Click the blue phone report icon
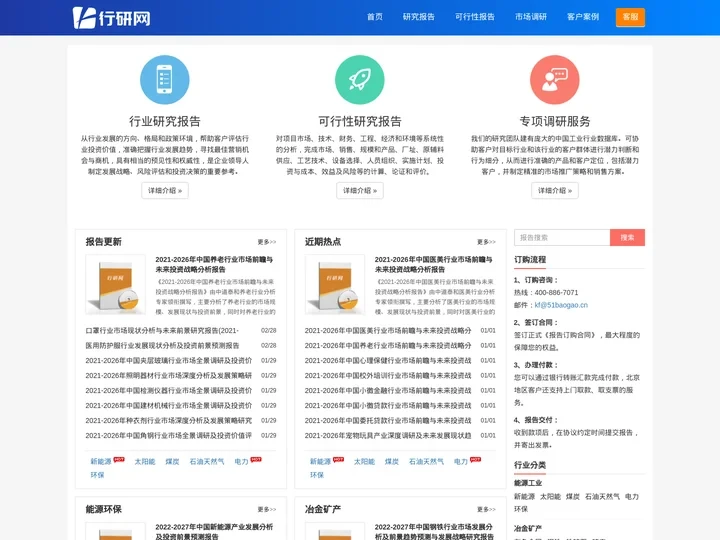The width and height of the screenshot is (720, 540). [164, 80]
